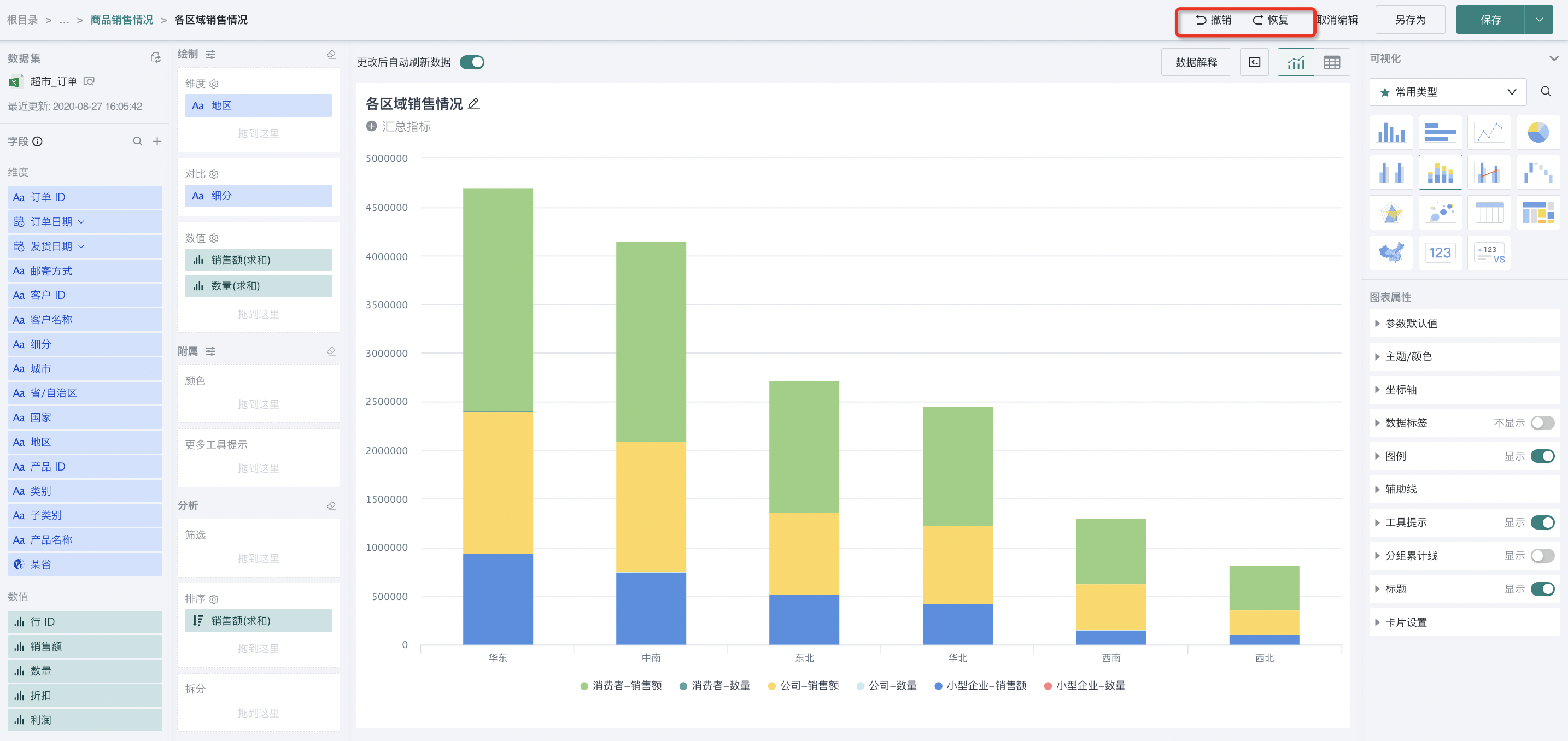
Task: Add a new field with plus icon
Action: point(157,141)
